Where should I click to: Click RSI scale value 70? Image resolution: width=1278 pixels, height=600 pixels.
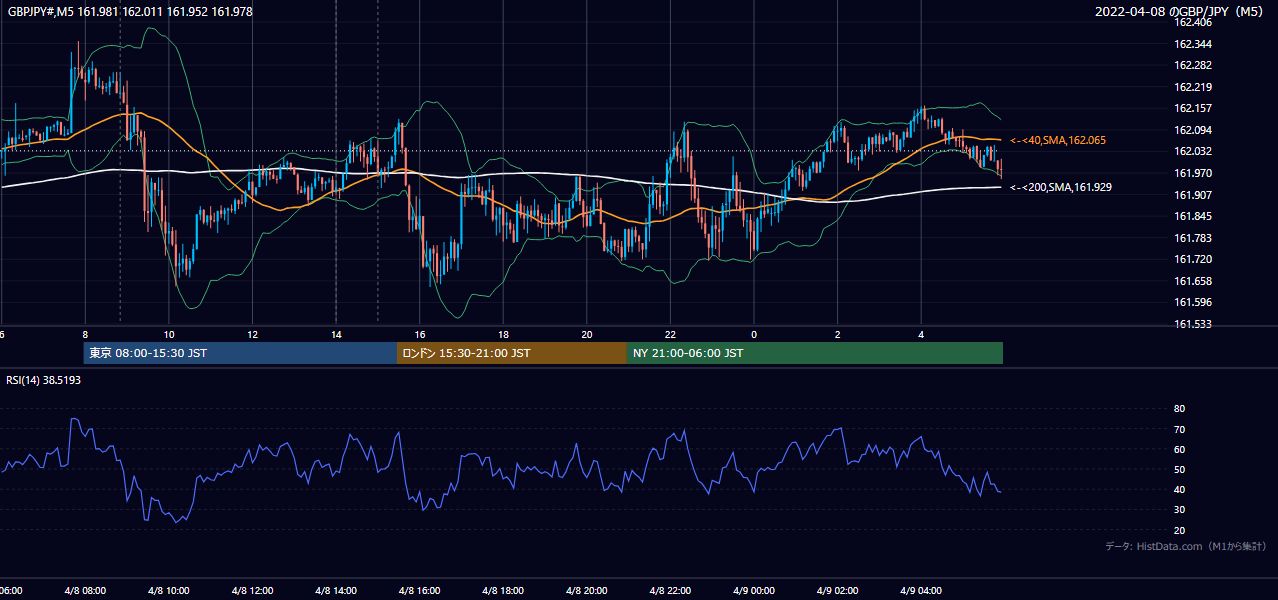pos(1179,429)
